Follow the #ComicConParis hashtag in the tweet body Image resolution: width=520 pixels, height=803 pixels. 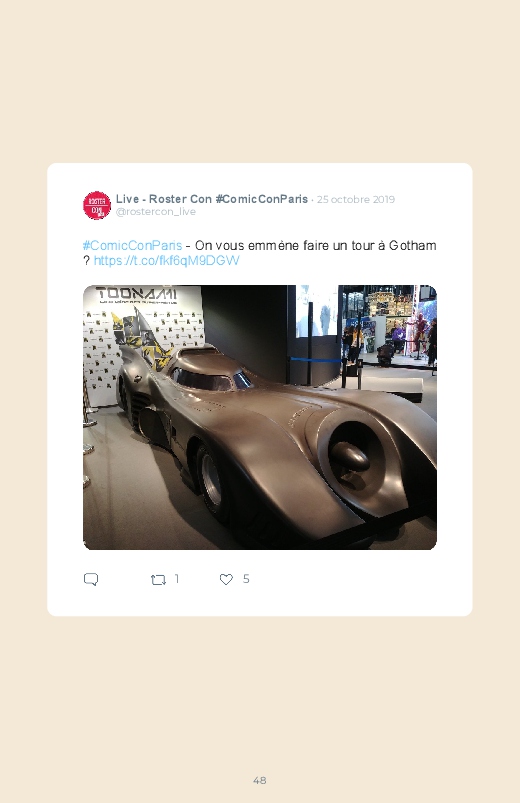pyautogui.click(x=132, y=245)
